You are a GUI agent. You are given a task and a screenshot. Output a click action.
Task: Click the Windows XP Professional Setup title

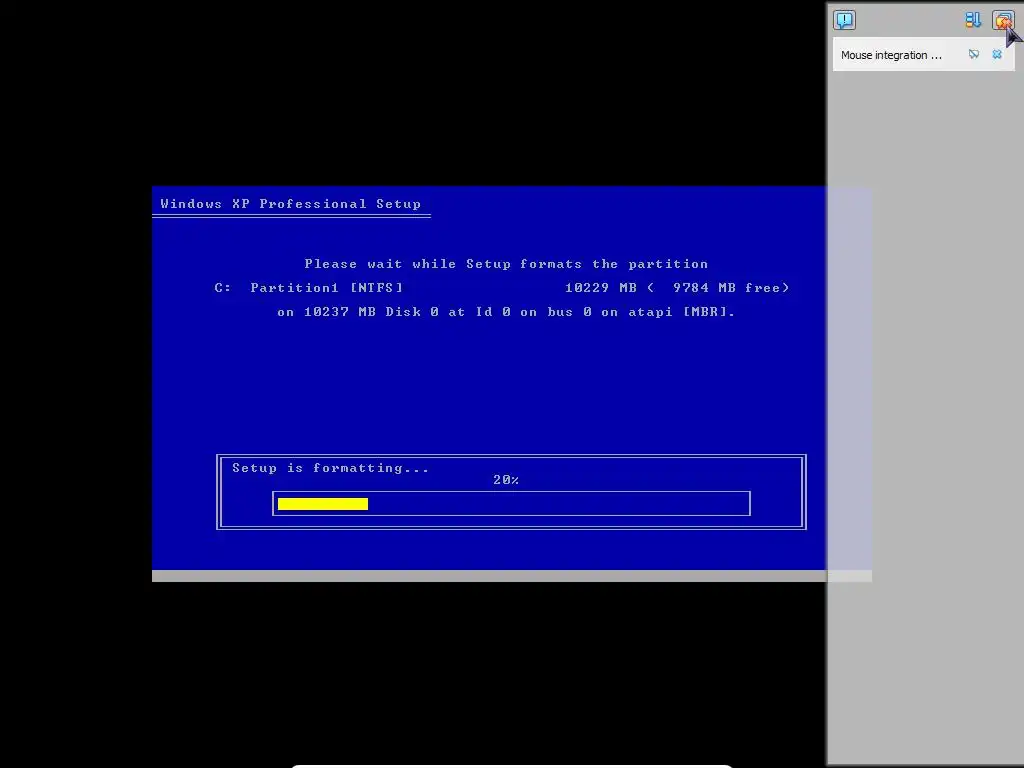(x=291, y=204)
